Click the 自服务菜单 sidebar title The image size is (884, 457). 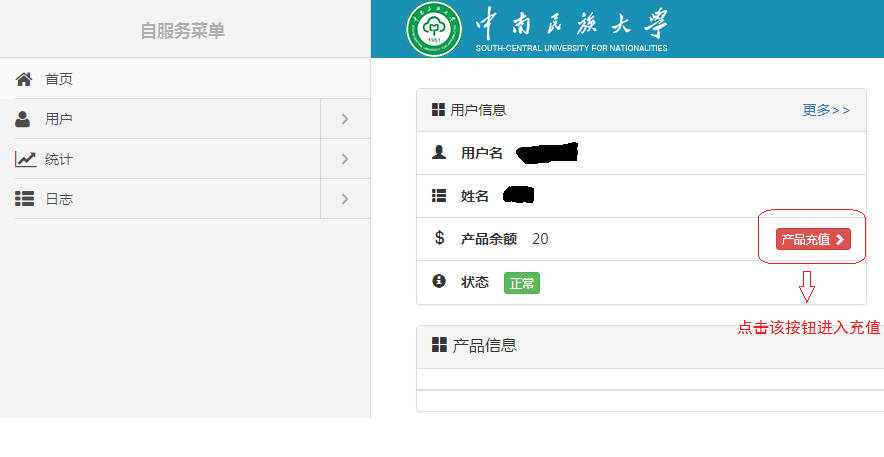[x=183, y=31]
